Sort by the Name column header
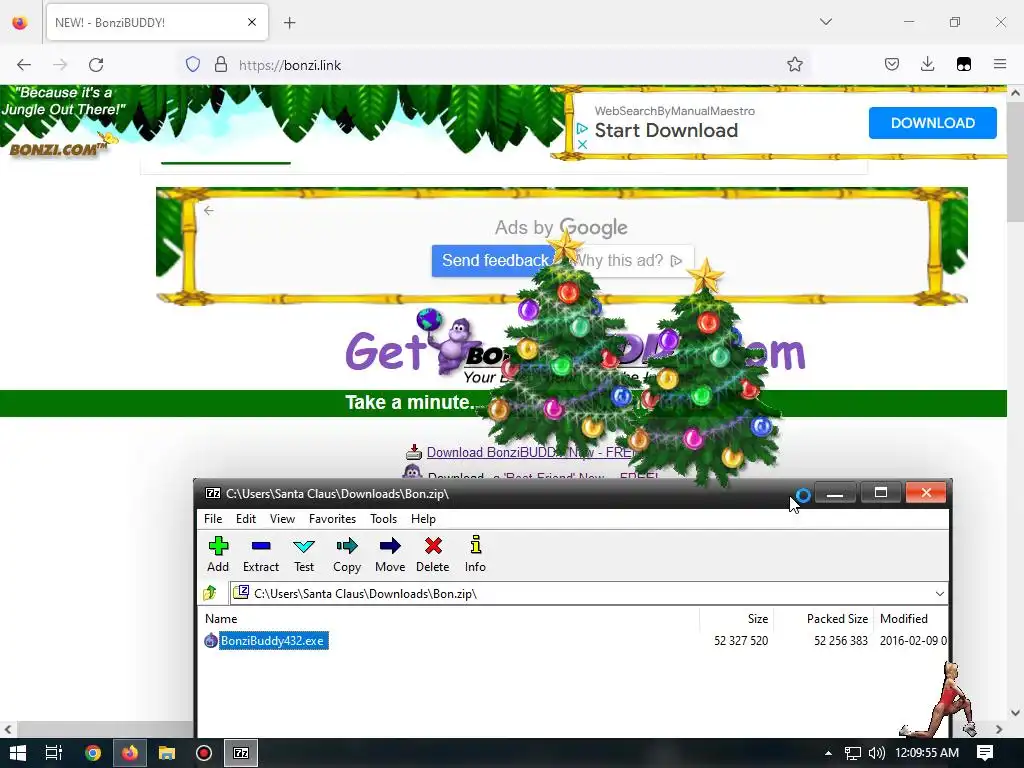The width and height of the screenshot is (1024, 768). [x=221, y=618]
